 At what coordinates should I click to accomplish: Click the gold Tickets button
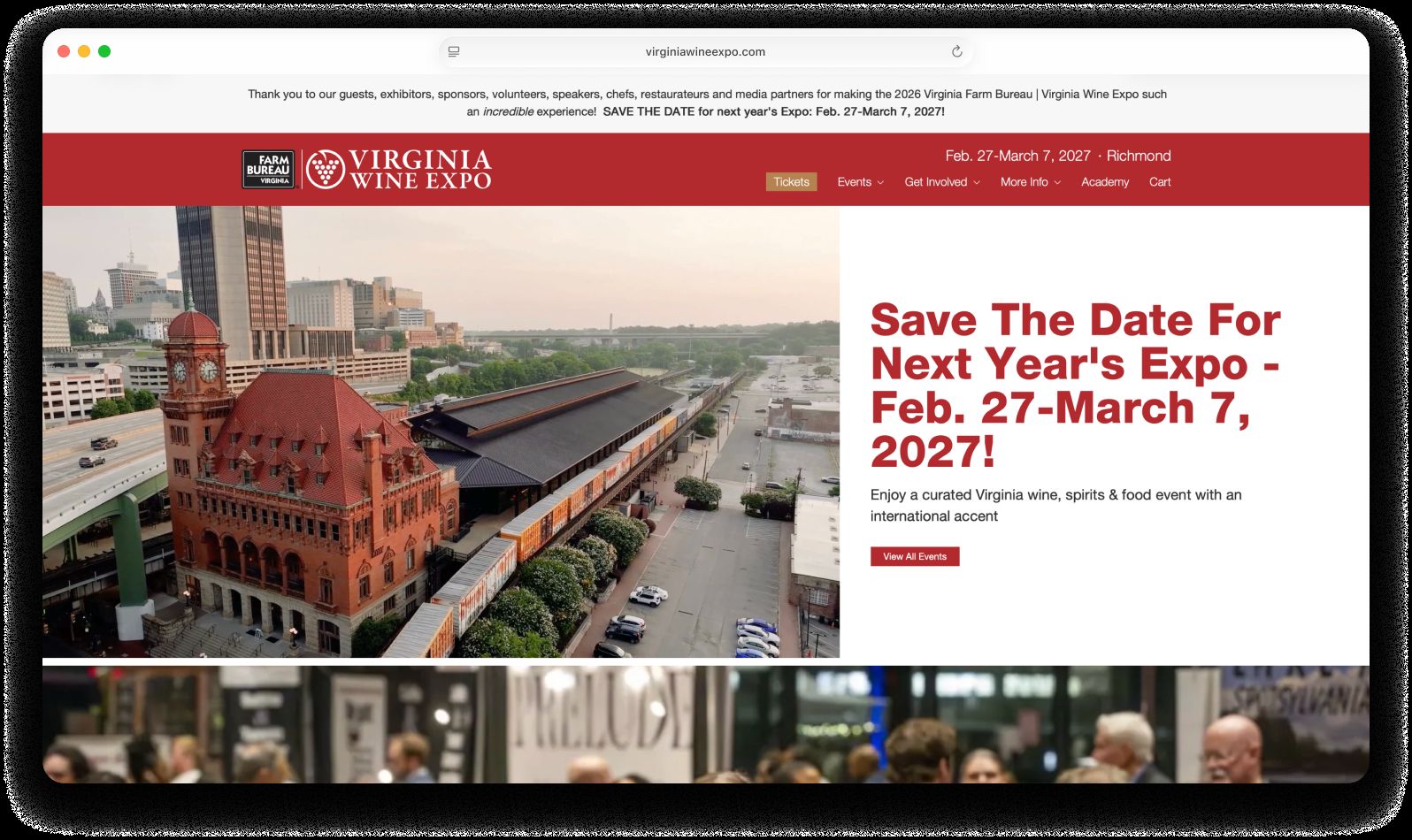[x=791, y=182]
